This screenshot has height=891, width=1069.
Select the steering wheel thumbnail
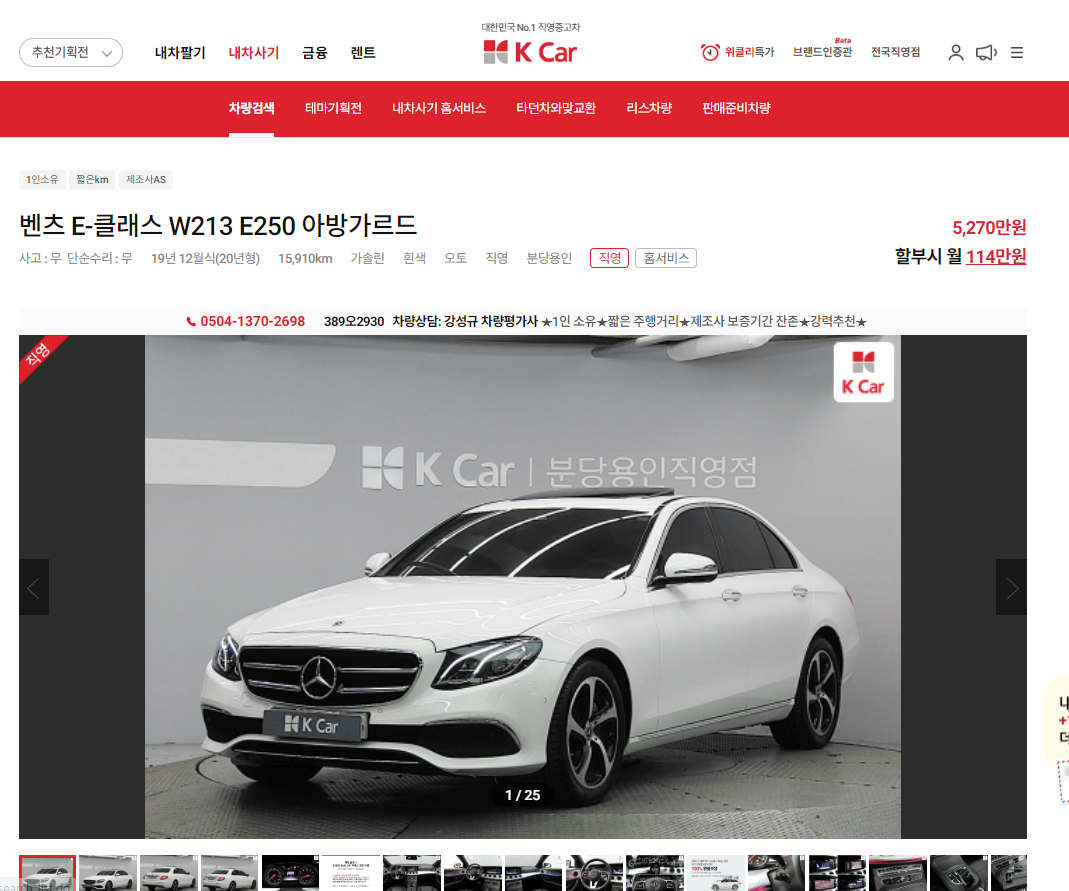point(594,873)
